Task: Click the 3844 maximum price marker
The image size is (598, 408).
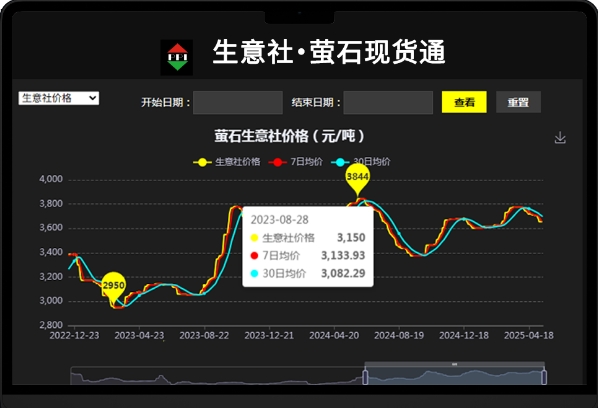Action: tap(357, 178)
